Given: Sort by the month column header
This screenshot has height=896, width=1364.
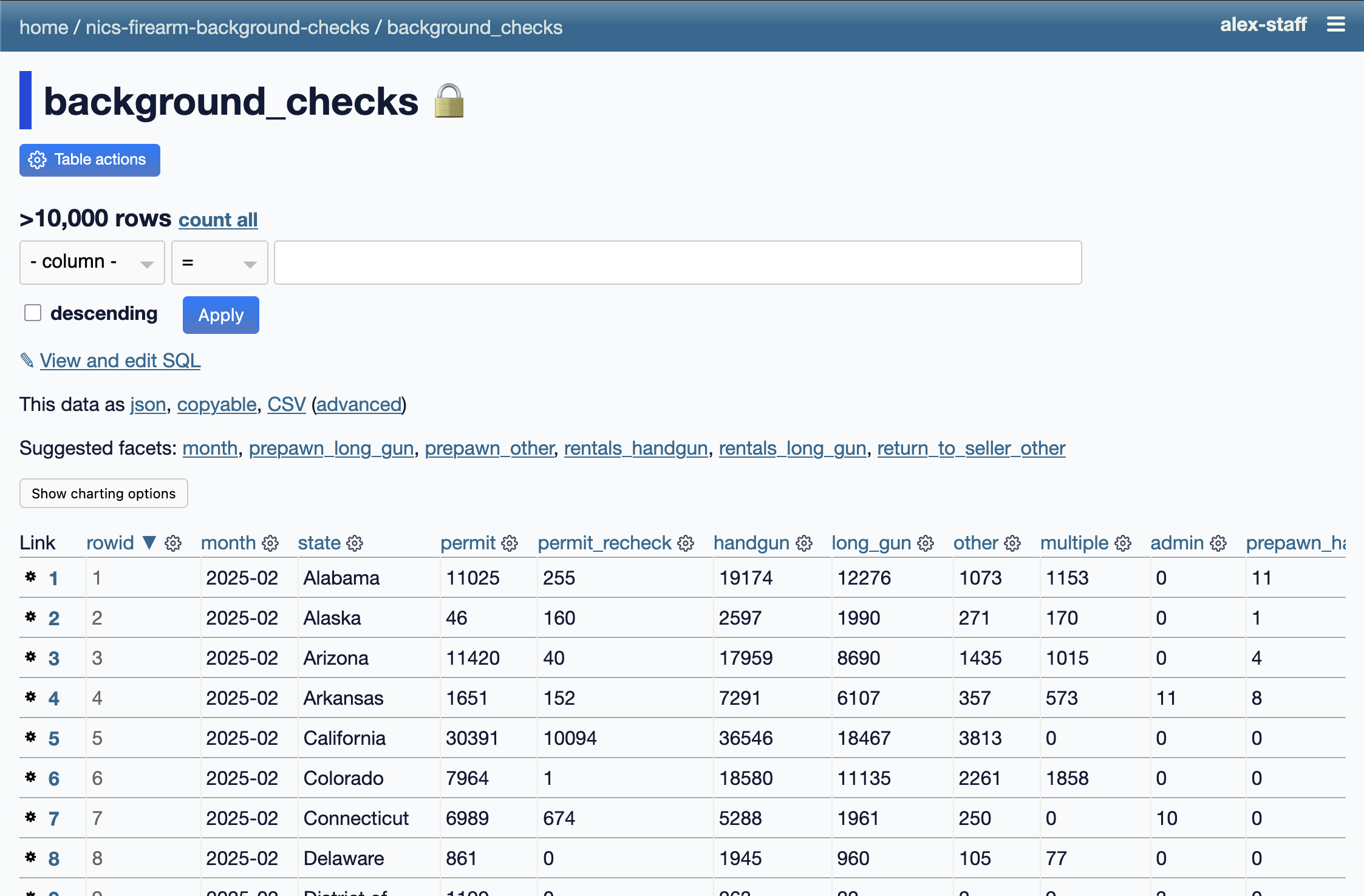Looking at the screenshot, I should coord(228,543).
